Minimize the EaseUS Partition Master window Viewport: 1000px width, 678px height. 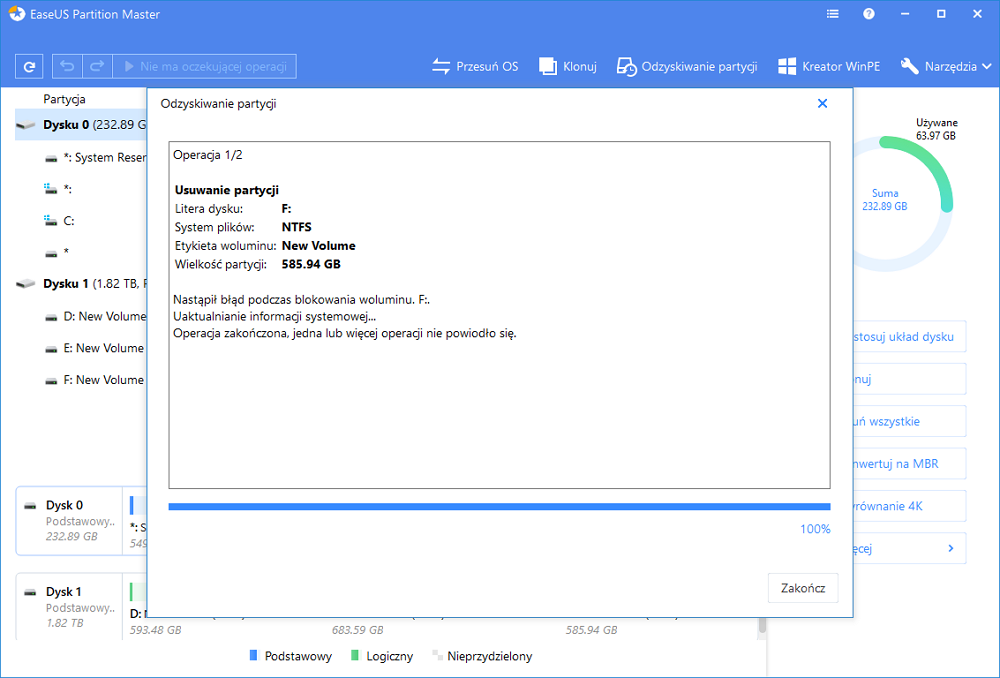(905, 14)
